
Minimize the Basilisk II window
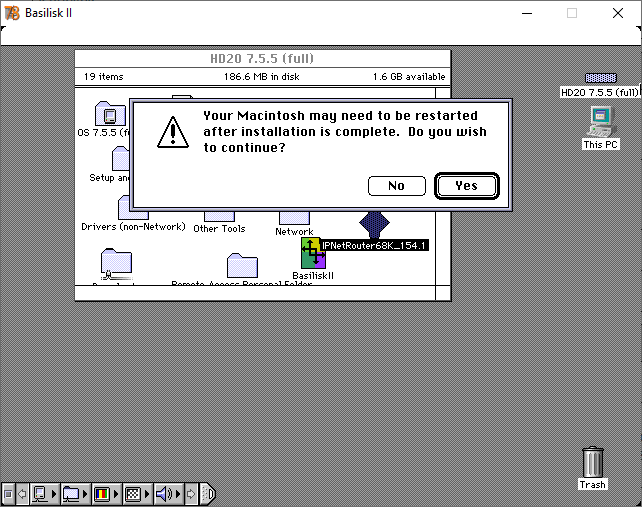[x=527, y=13]
